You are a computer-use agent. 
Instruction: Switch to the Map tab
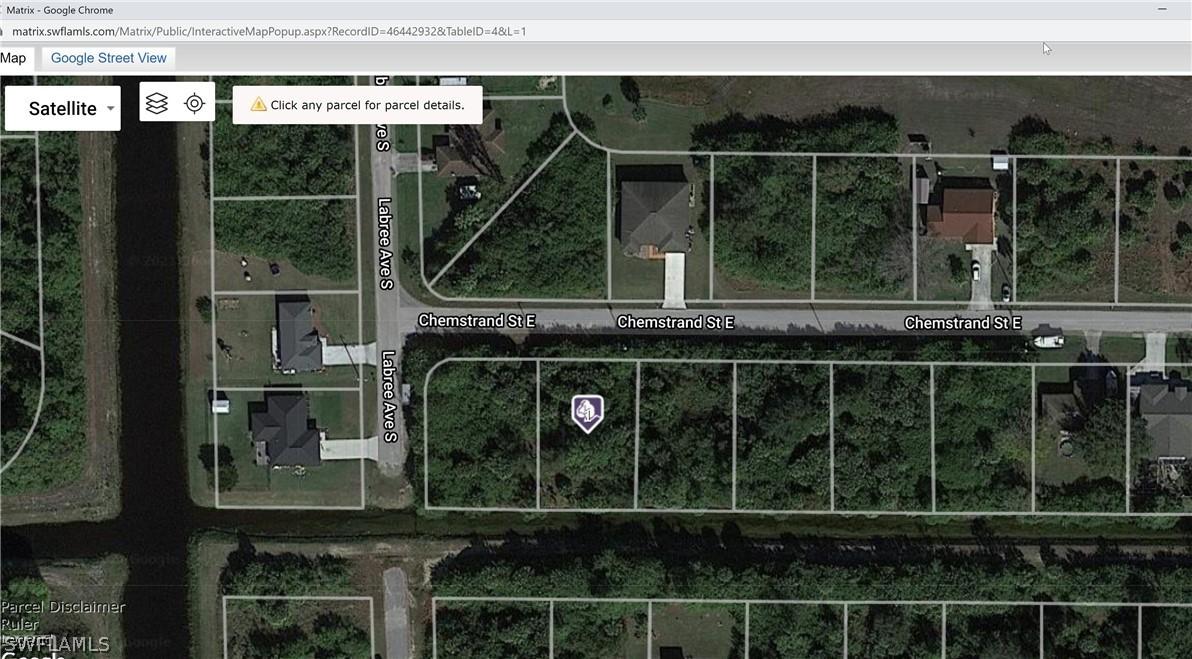[x=13, y=57]
